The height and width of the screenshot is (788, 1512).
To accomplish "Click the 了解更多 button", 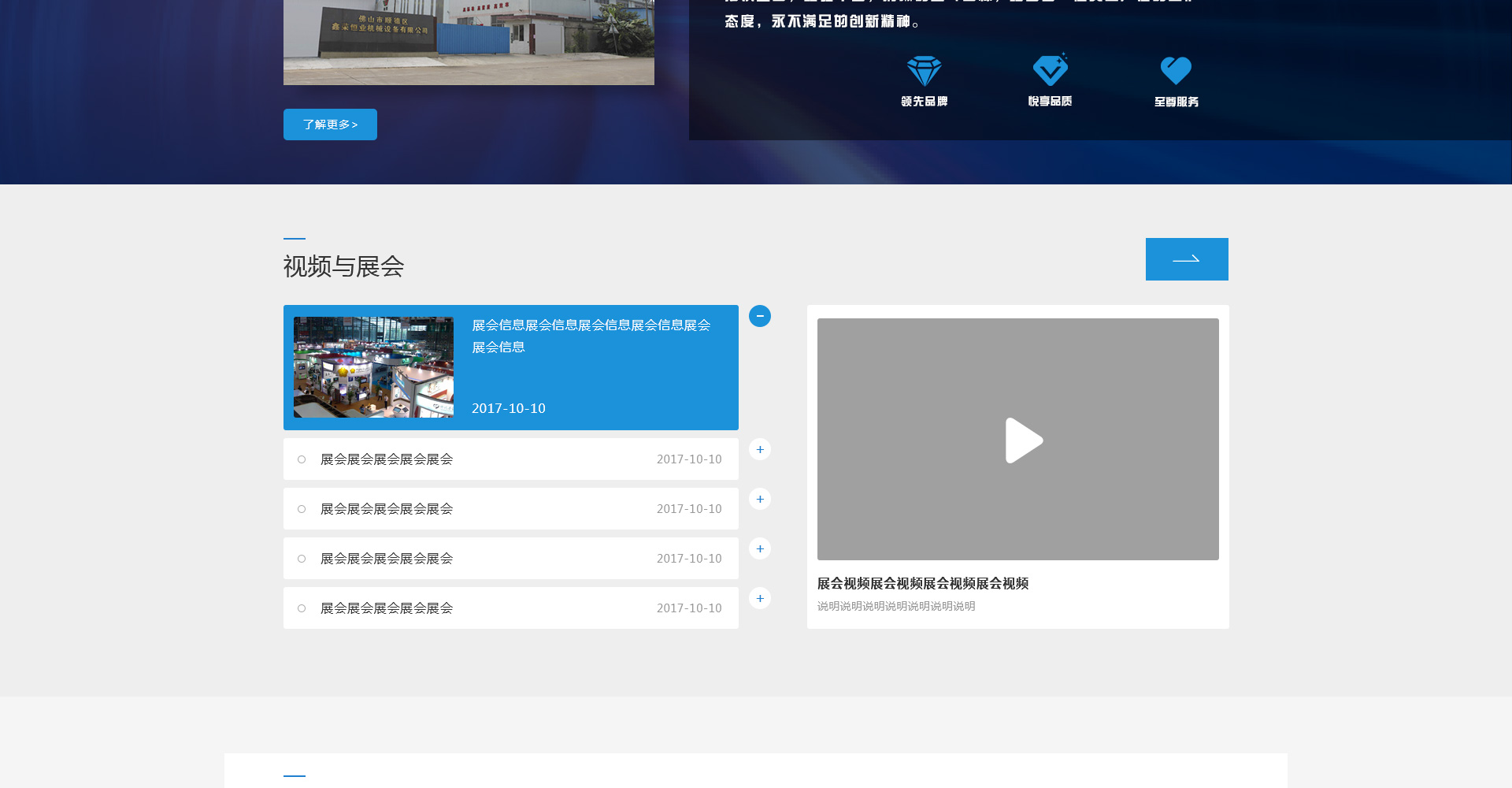I will click(x=330, y=125).
